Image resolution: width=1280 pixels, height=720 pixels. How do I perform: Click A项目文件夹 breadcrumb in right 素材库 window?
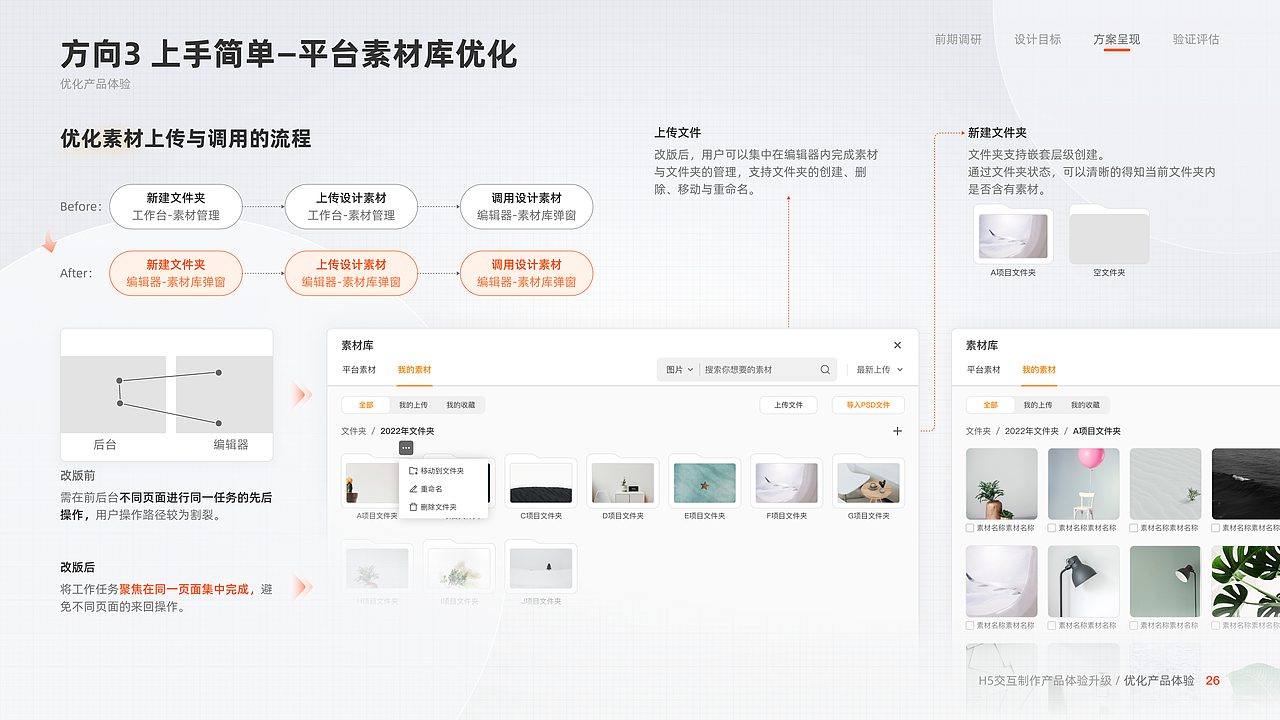coord(1097,431)
